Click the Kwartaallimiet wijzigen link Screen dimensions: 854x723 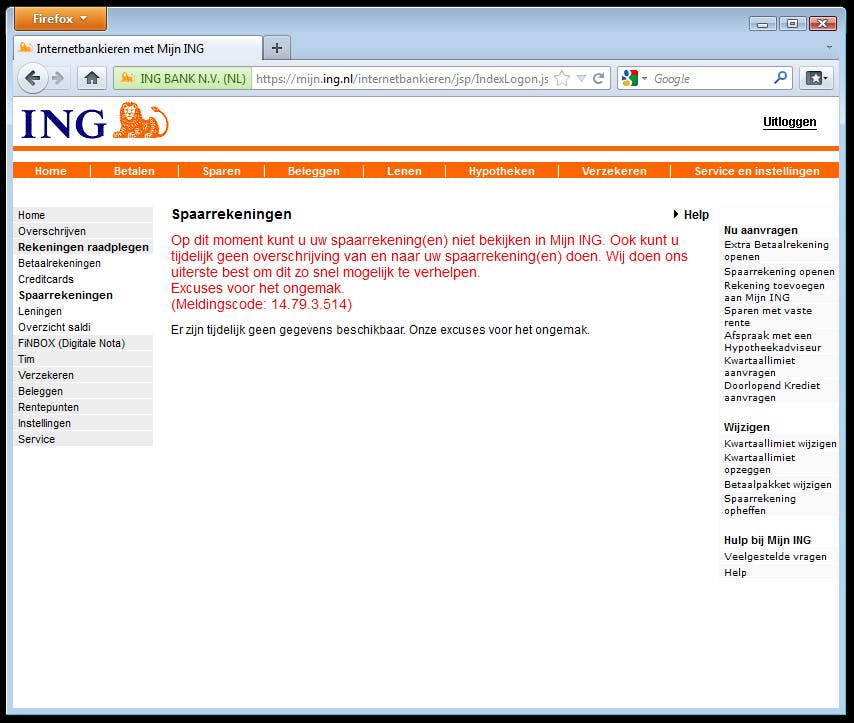click(x=783, y=442)
